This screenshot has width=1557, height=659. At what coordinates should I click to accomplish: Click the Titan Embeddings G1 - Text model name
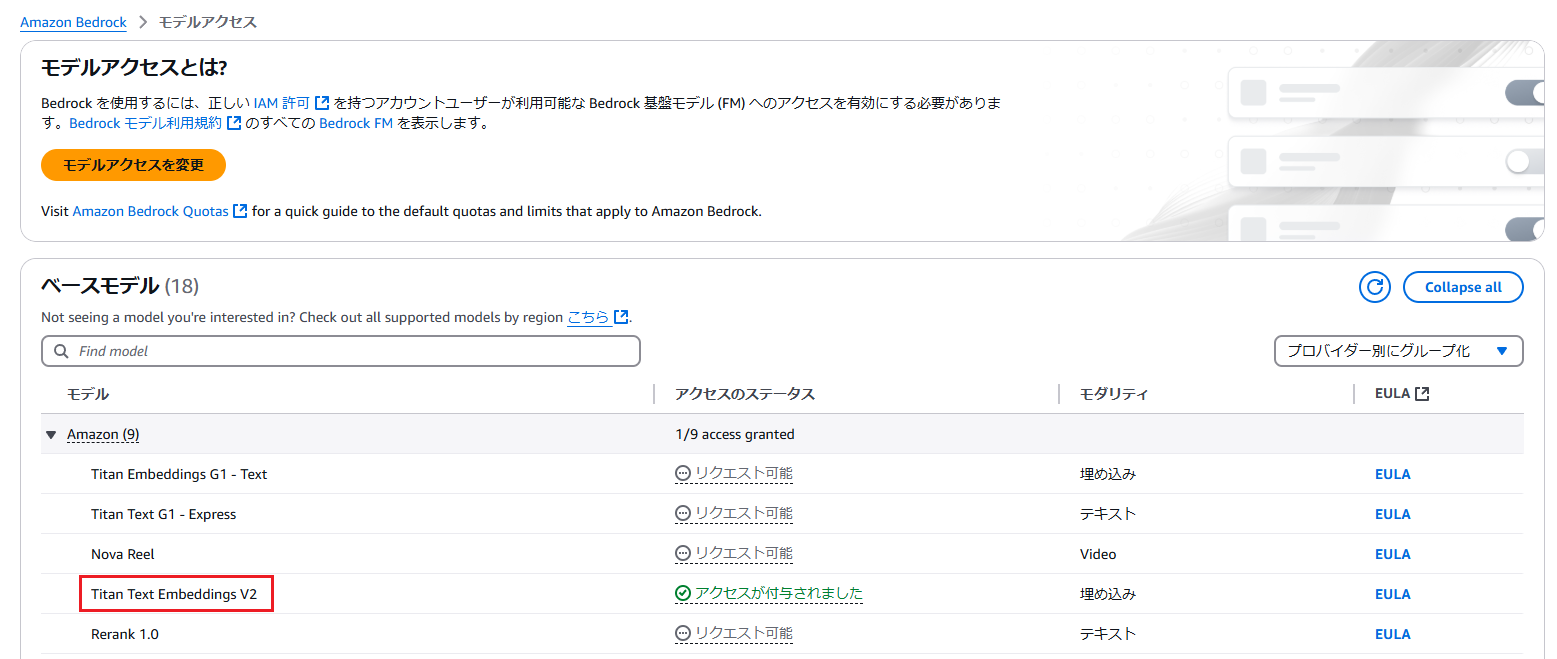pos(179,474)
